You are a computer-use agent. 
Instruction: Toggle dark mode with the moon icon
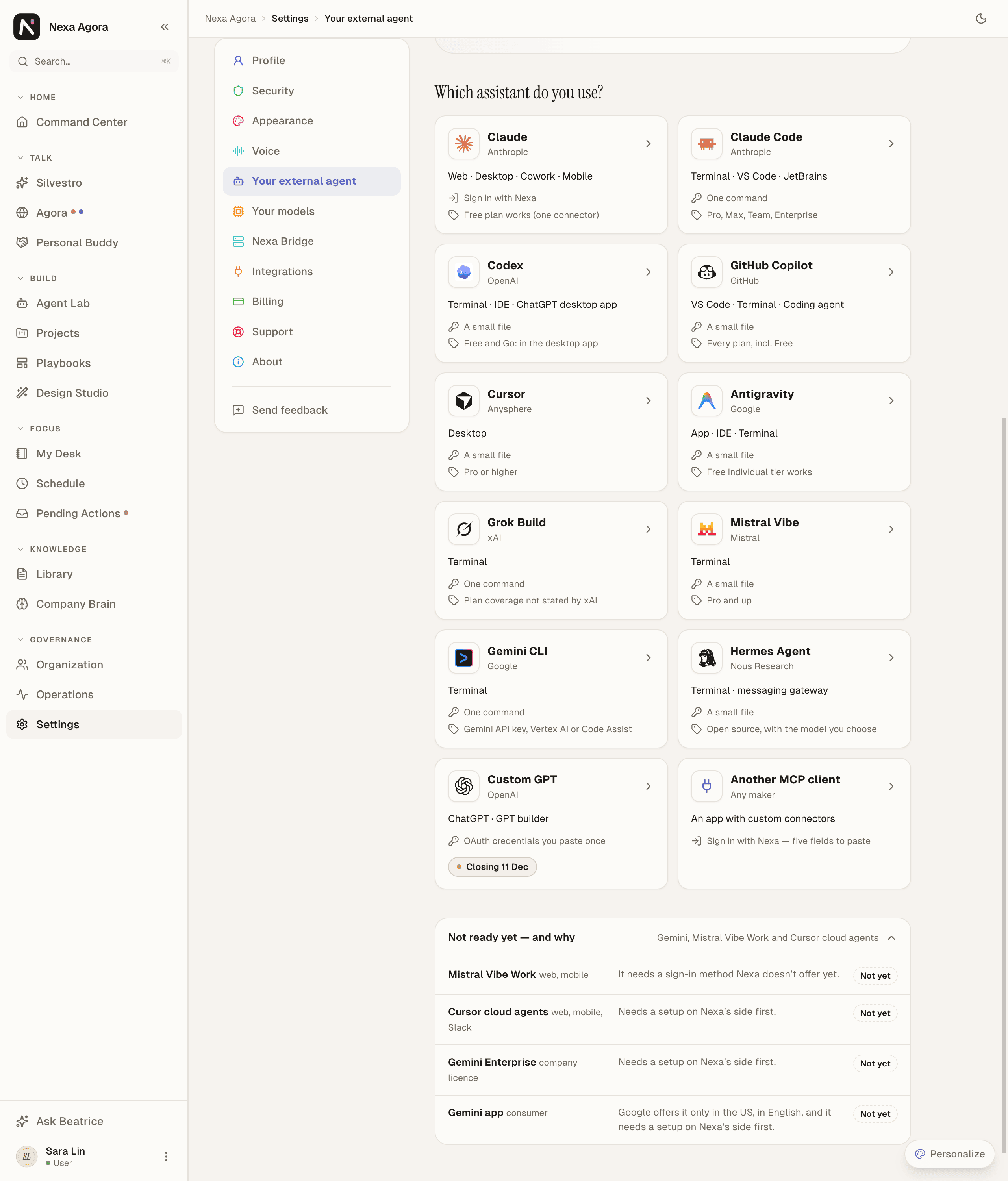pyautogui.click(x=980, y=18)
